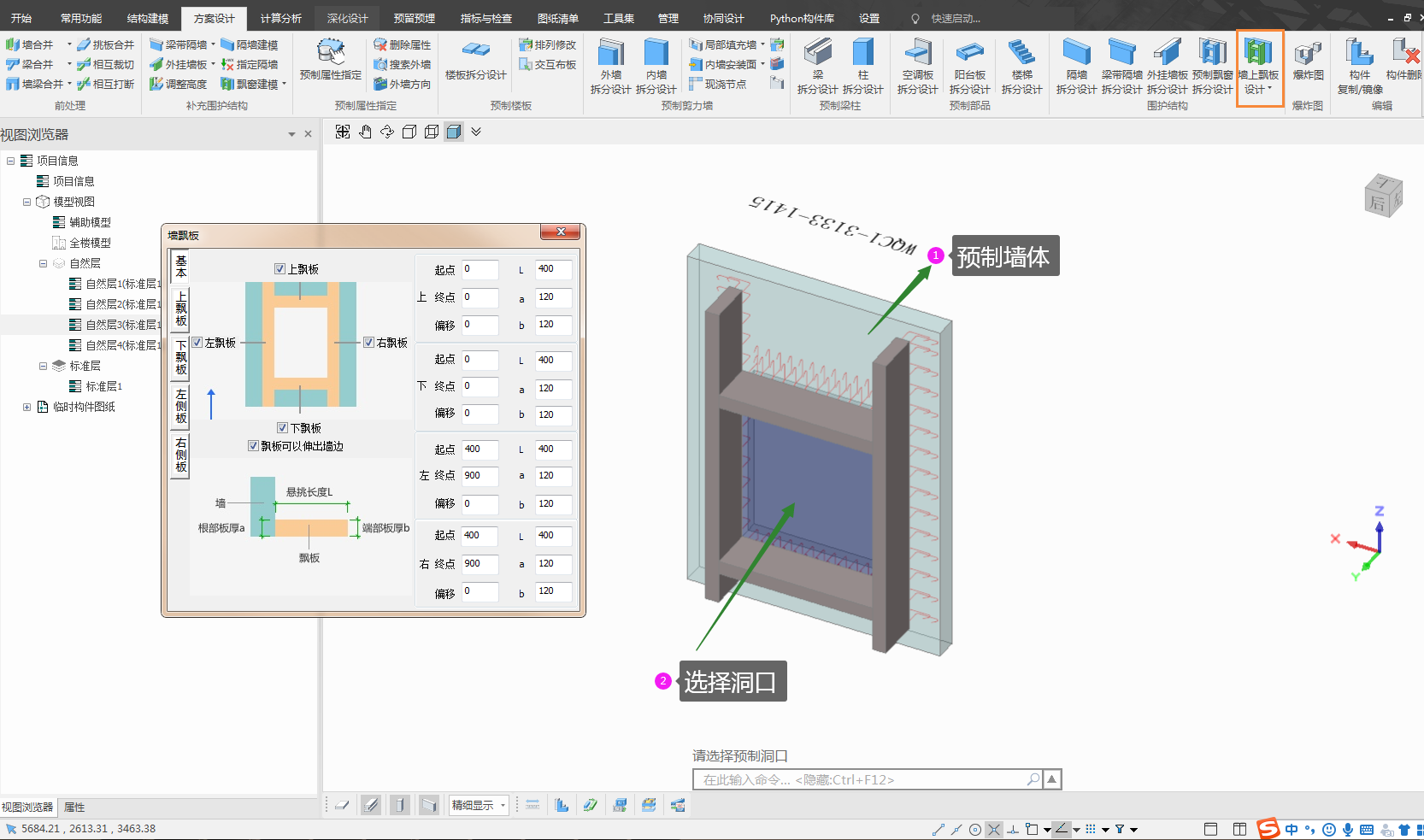Activate the pan hand tool
The width and height of the screenshot is (1424, 840).
click(x=365, y=132)
